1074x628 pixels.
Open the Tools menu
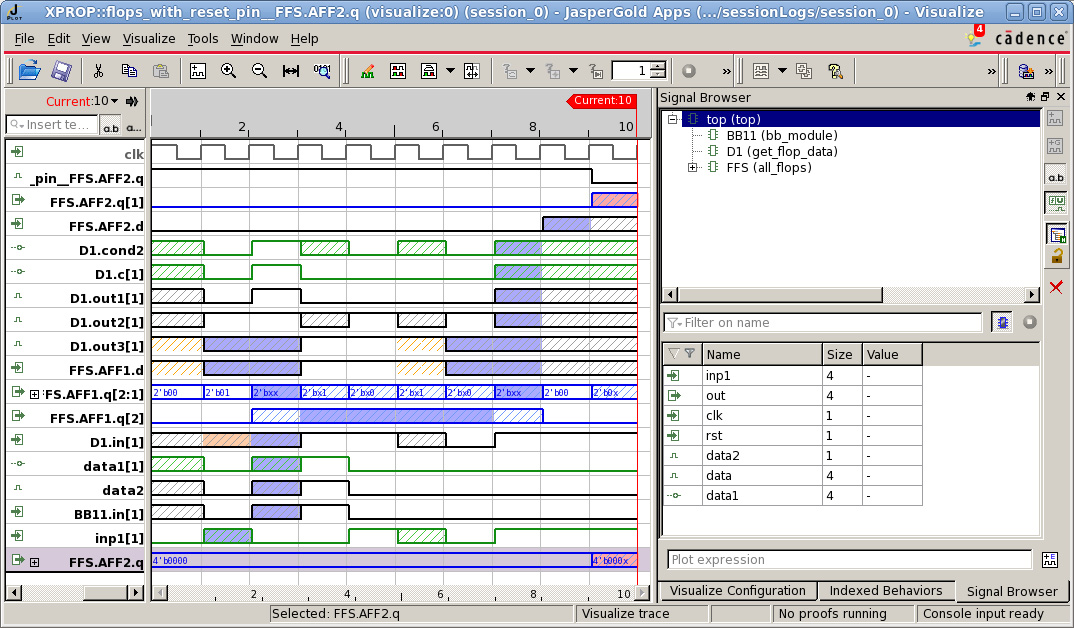[x=203, y=39]
